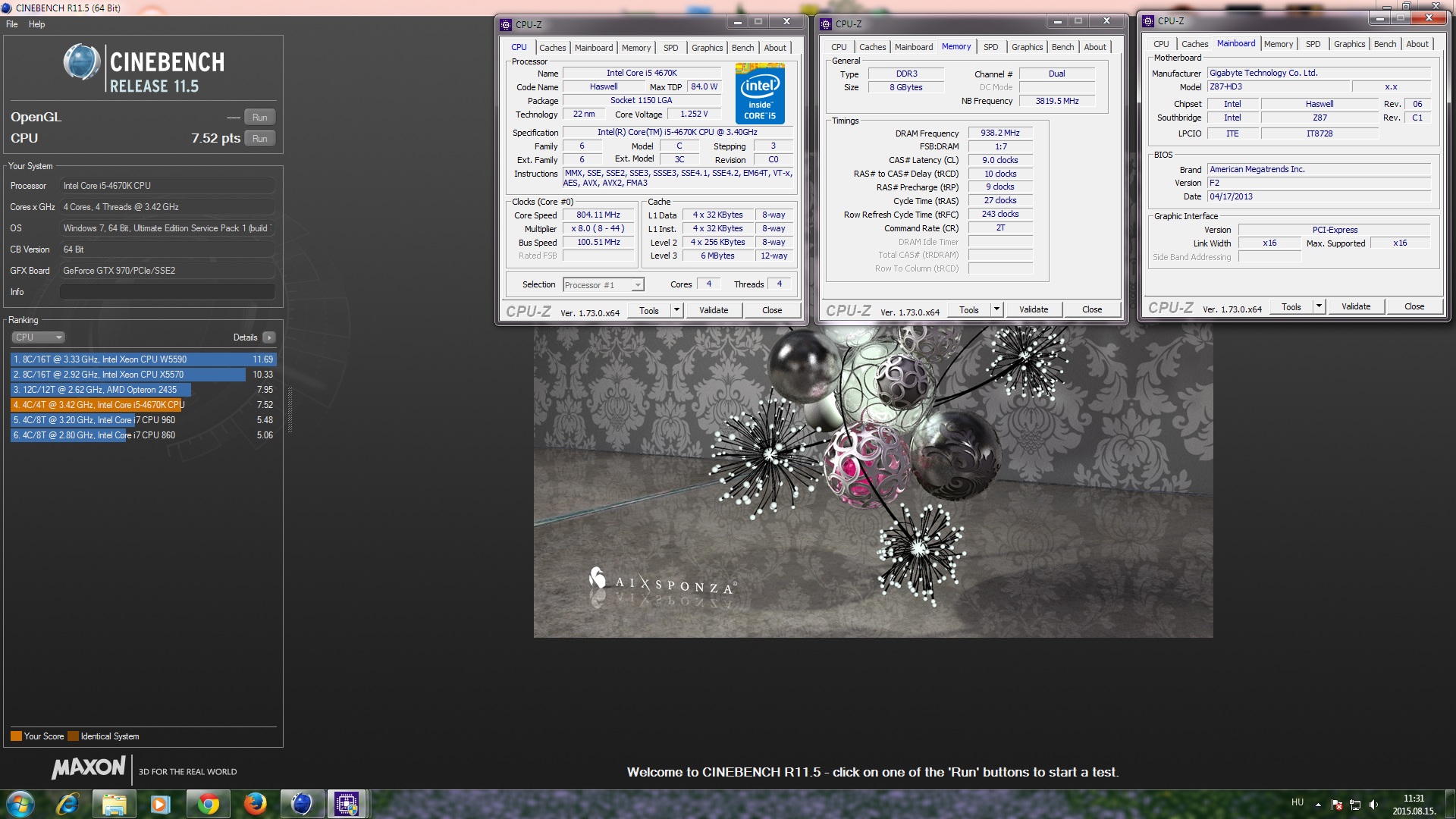Click Tools button in Mainboard CPU-Z window
Image resolution: width=1456 pixels, height=819 pixels.
pyautogui.click(x=1291, y=306)
